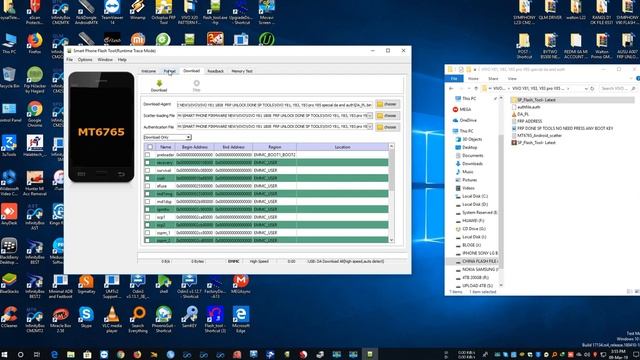Open the Windows Start menu
This screenshot has height=360, width=640.
click(x=5, y=355)
